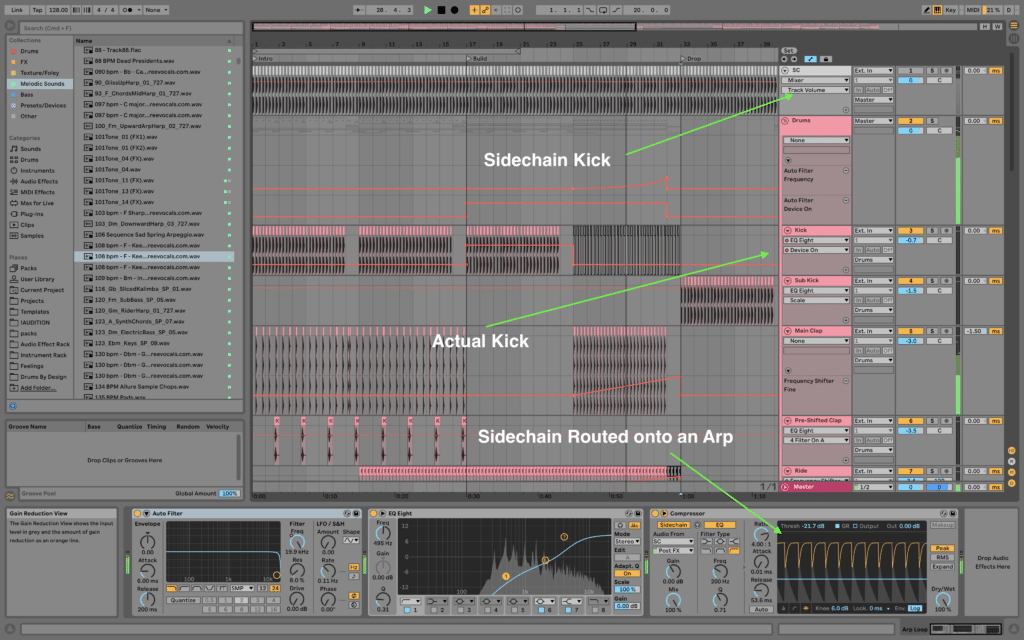
Task: Click the MIDI map mode button
Action: click(x=972, y=10)
